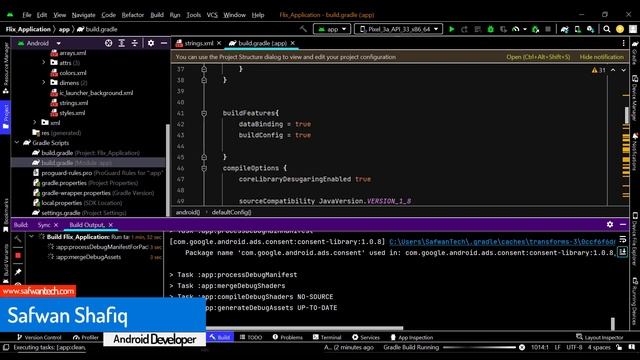Open dropdown arrow beside Profile icon
This screenshot has width=640, height=360.
click(x=524, y=29)
